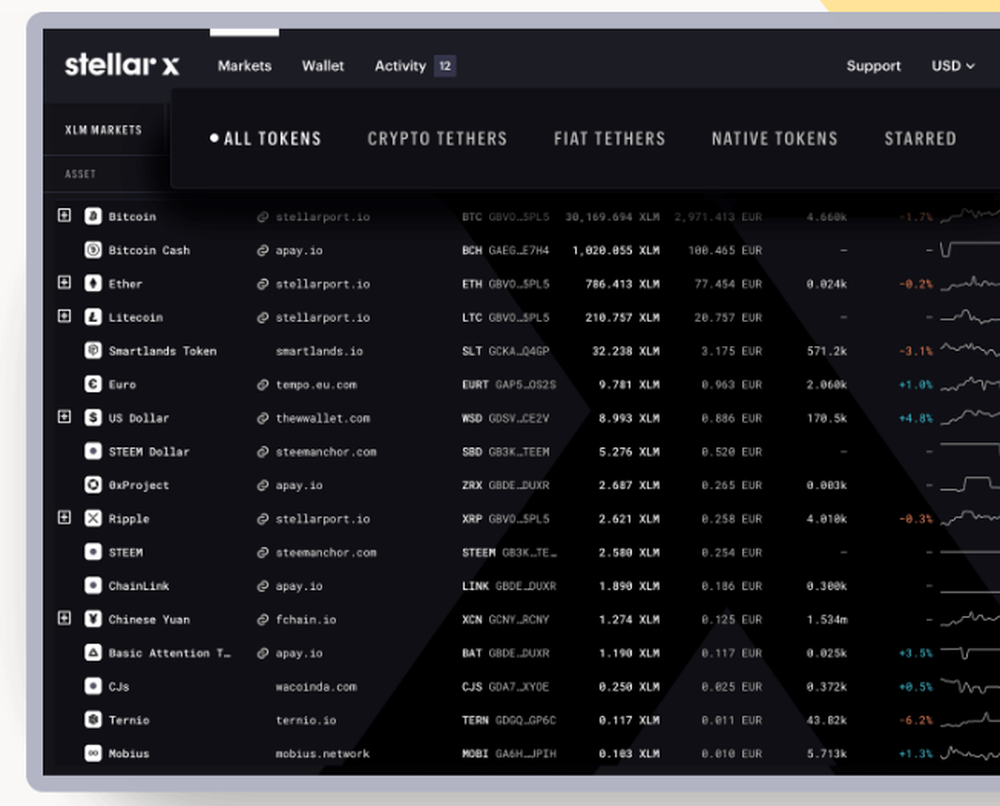Click the ASSET column header
Image resolution: width=1000 pixels, height=806 pixels.
[x=80, y=173]
